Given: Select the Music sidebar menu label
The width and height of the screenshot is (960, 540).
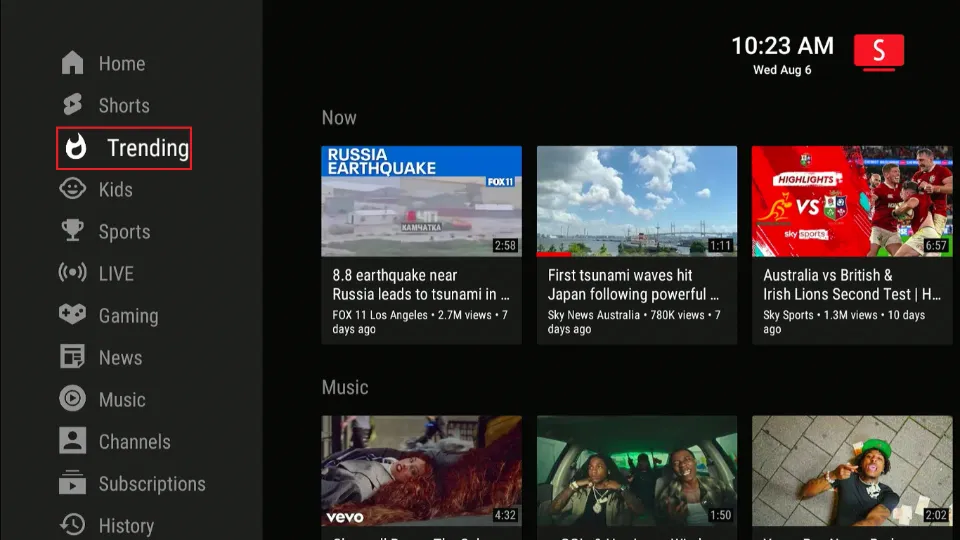Looking at the screenshot, I should (122, 400).
